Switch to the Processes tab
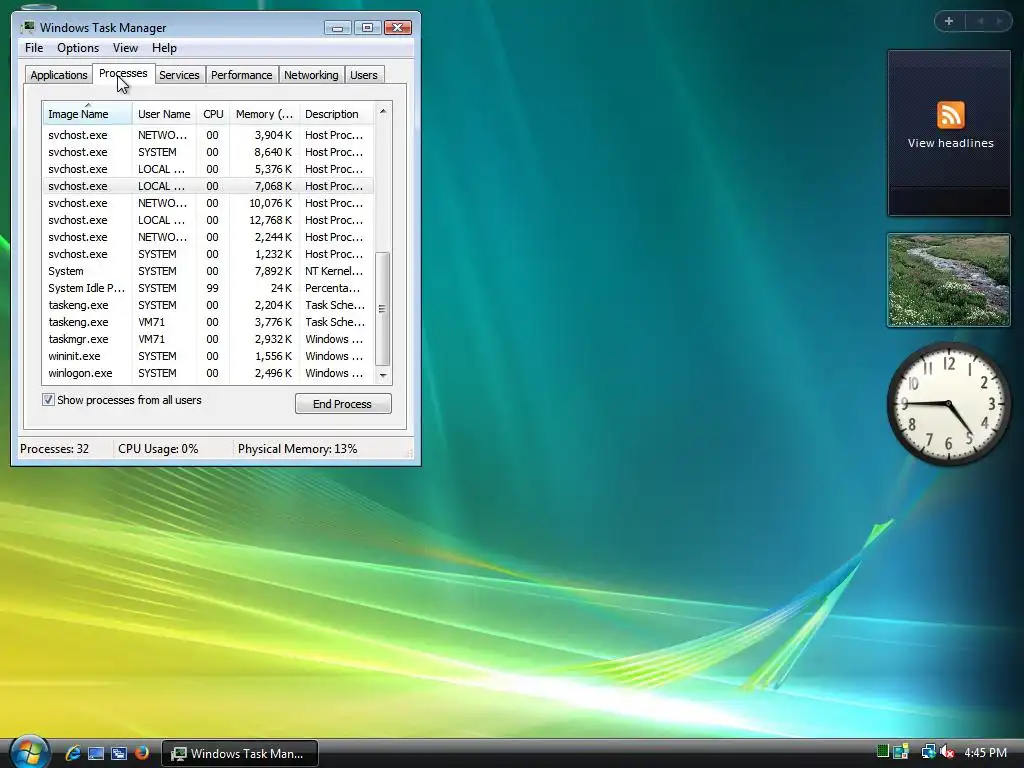This screenshot has width=1024, height=768. [x=123, y=73]
